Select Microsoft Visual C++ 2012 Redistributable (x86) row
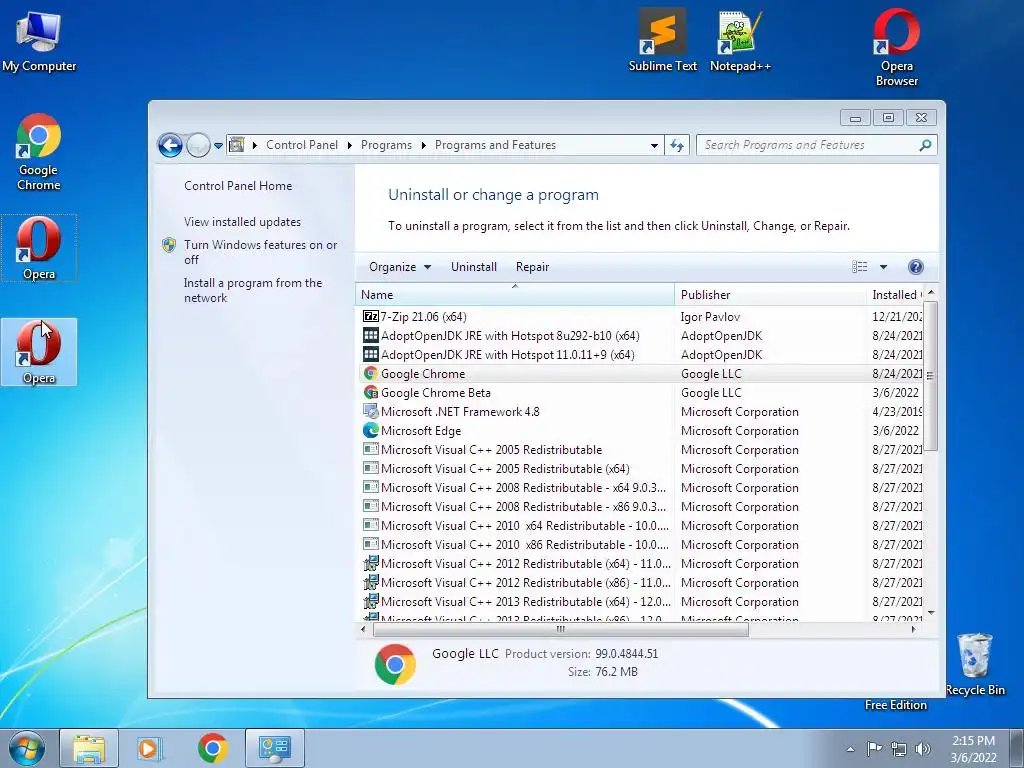1024x768 pixels. click(x=640, y=583)
